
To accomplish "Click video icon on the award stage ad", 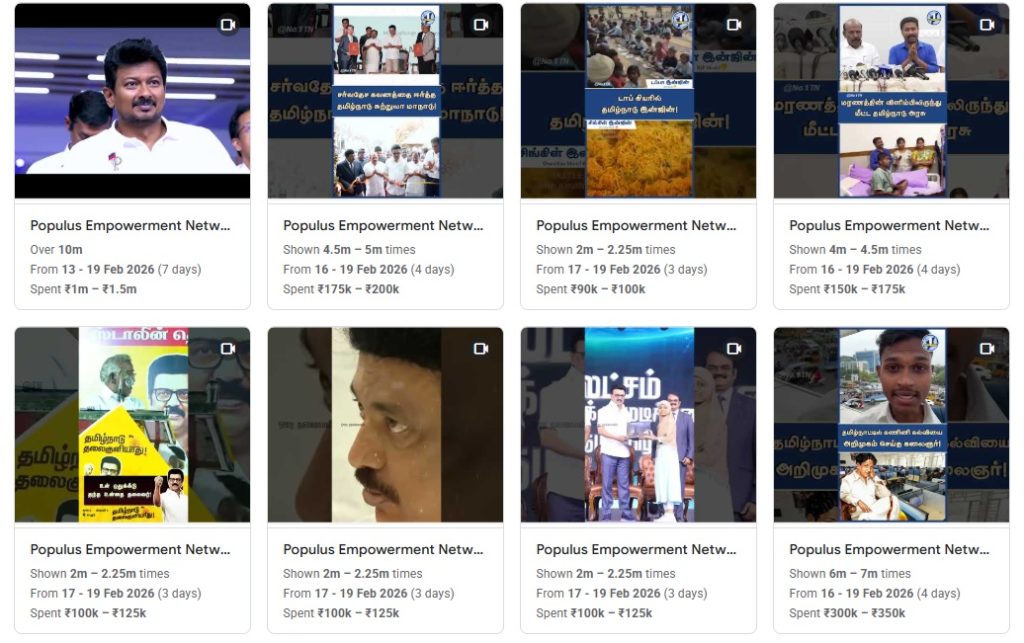I will (734, 349).
